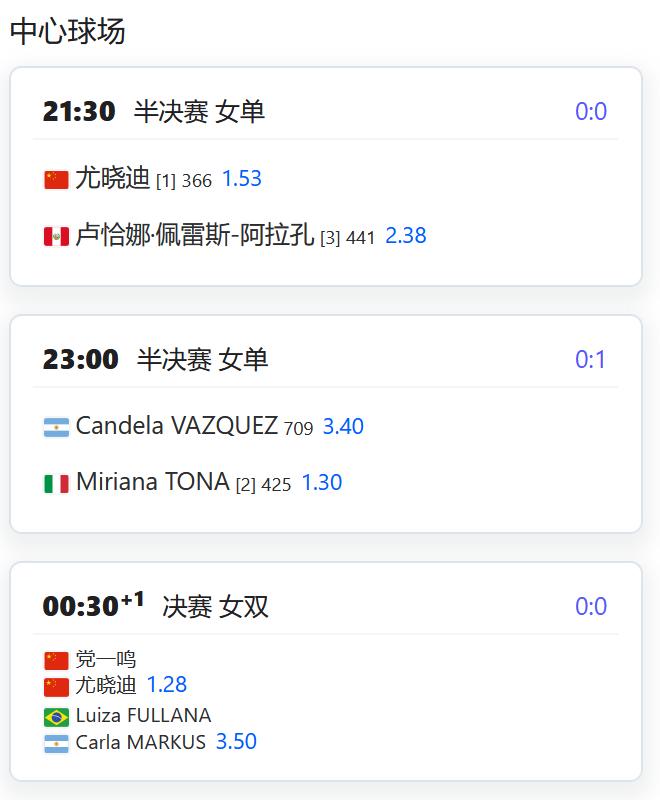Click Italy flag next to Miriana TONA

(x=56, y=484)
